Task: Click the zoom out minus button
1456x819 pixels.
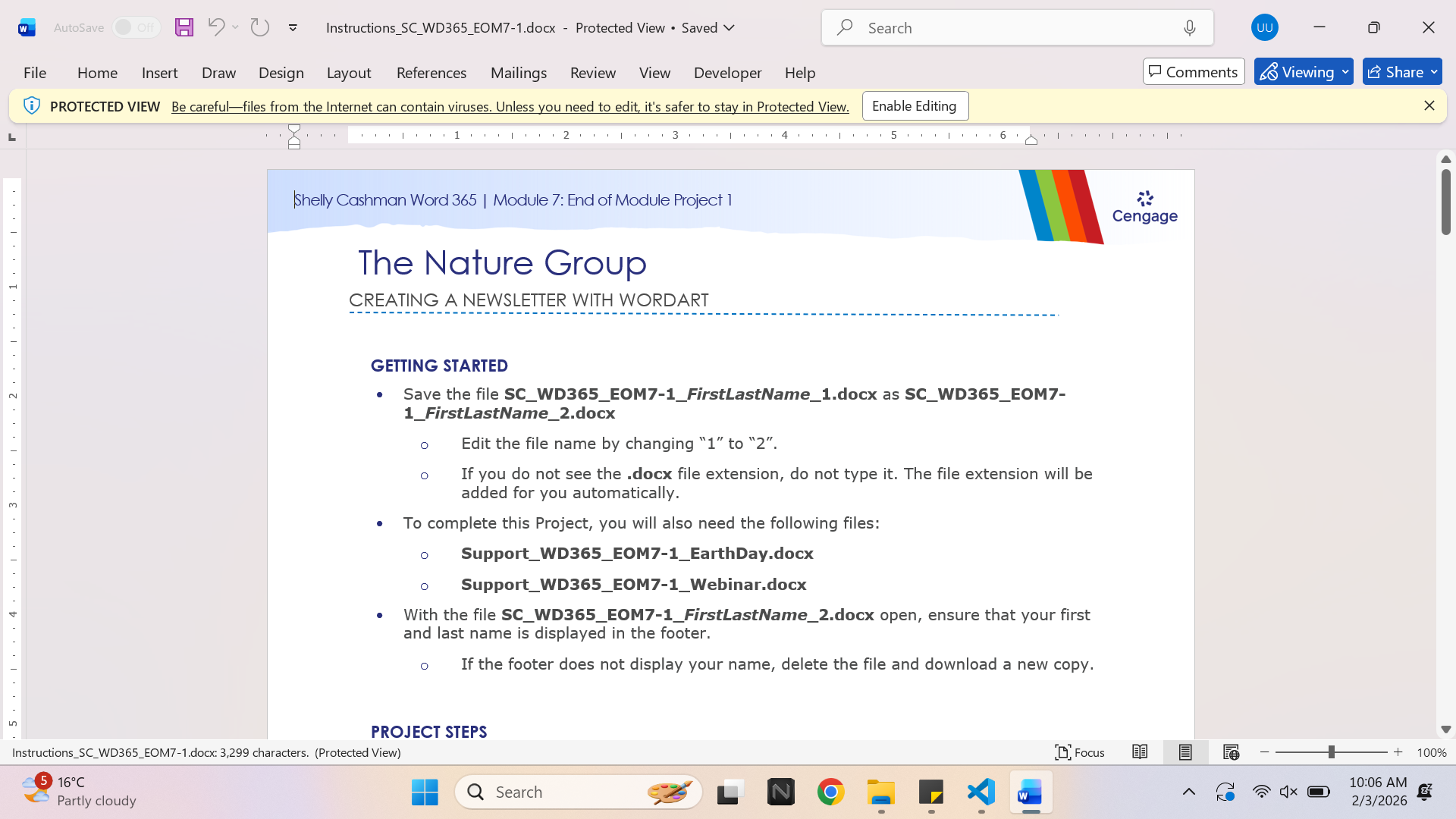Action: click(1264, 752)
